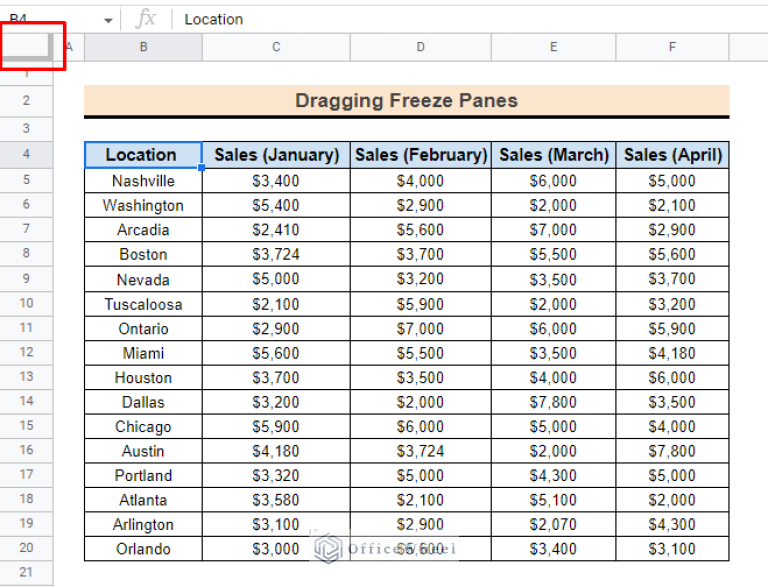Select column F header

point(672,47)
